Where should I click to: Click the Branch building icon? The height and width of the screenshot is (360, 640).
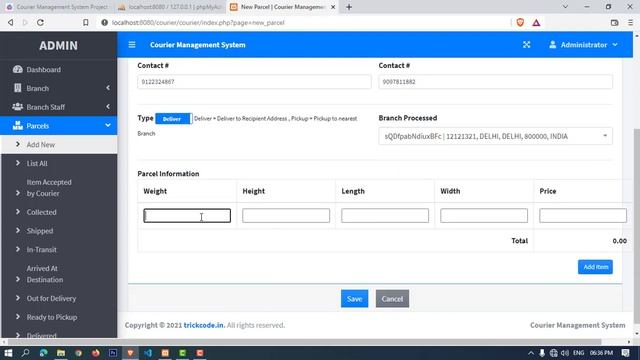coord(18,88)
